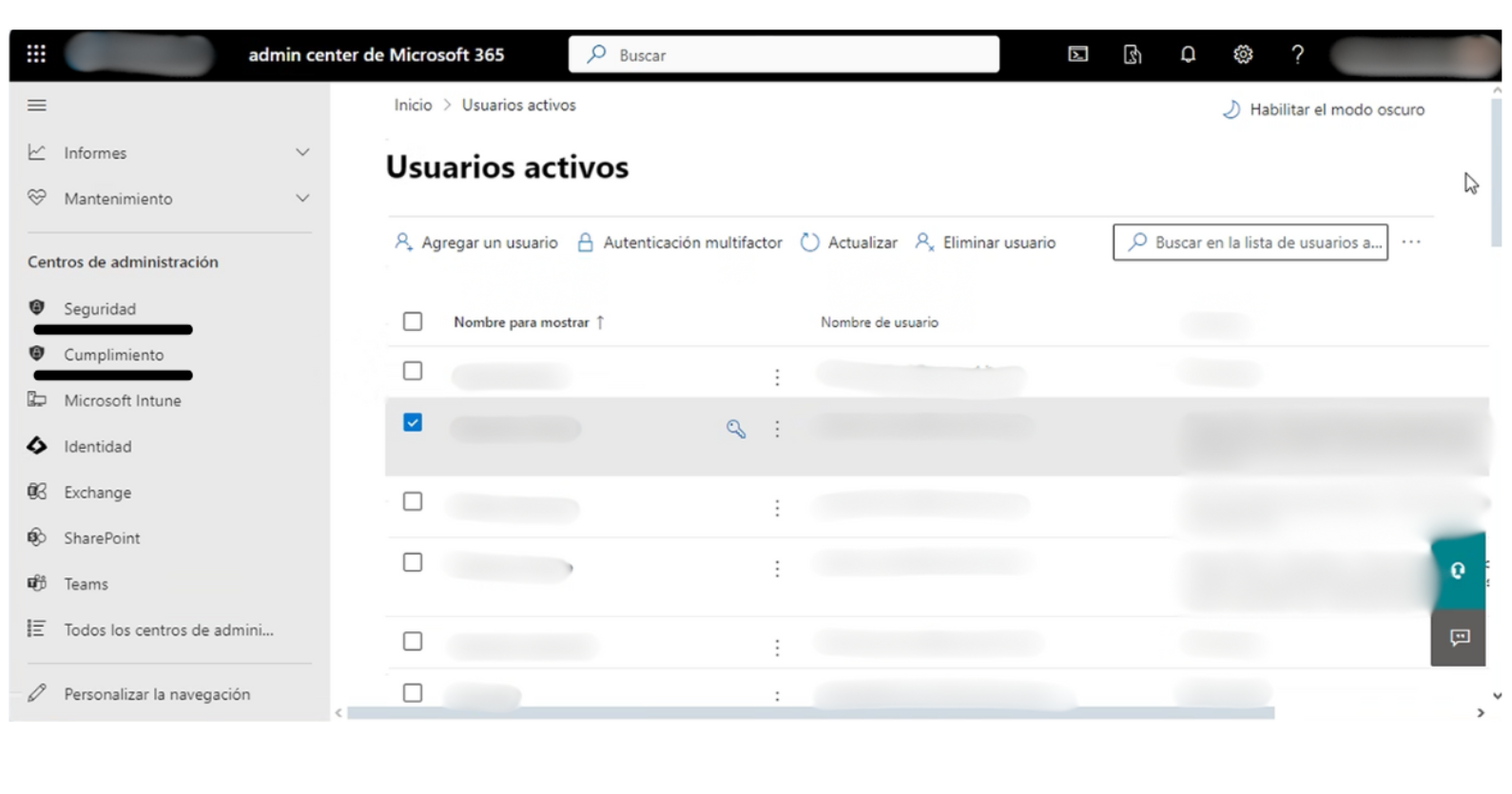Open the app launcher waffle icon
Image resolution: width=1512 pixels, height=794 pixels.
tap(36, 54)
